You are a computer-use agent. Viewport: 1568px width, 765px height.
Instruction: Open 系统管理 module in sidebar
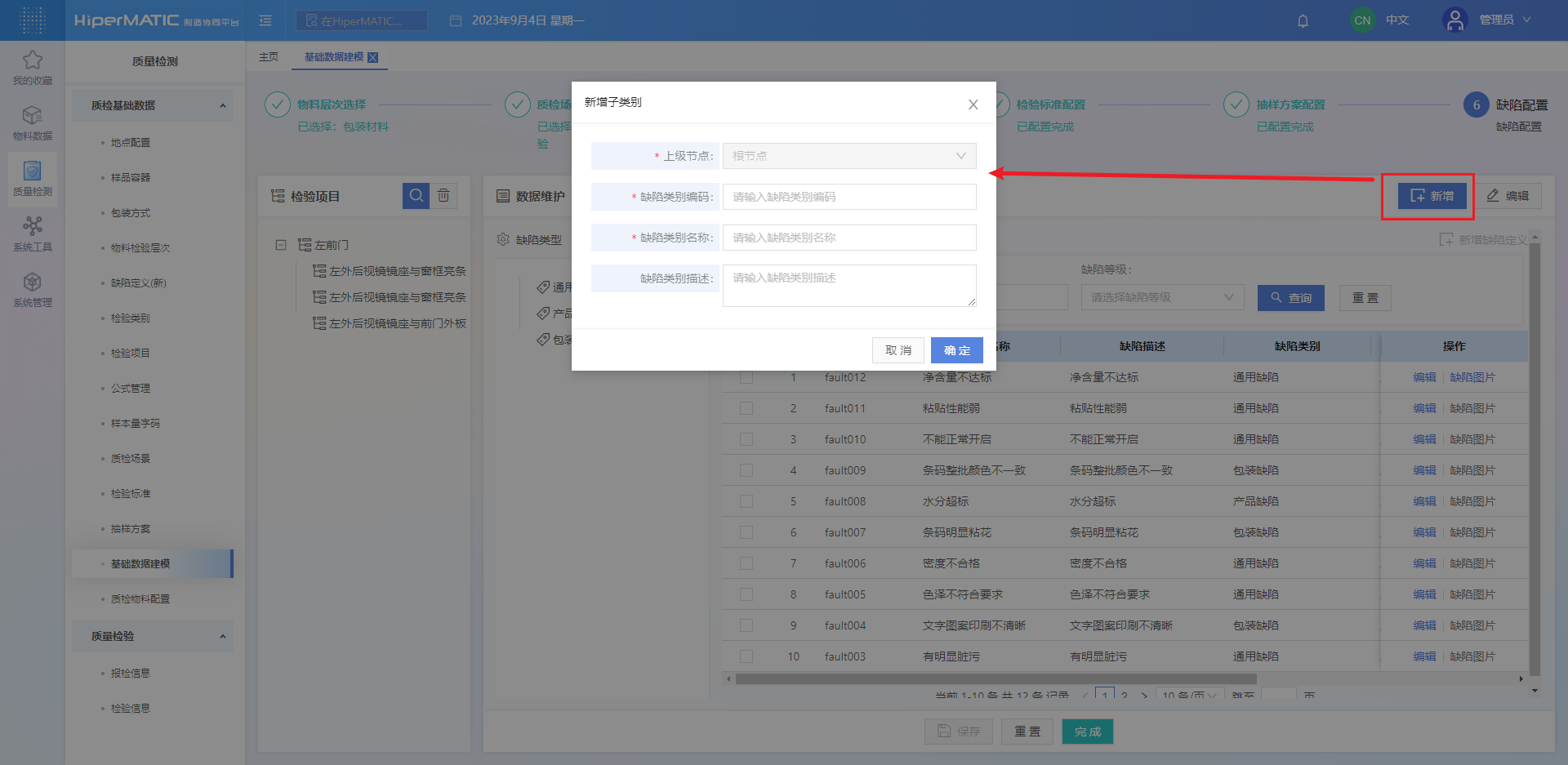click(33, 289)
